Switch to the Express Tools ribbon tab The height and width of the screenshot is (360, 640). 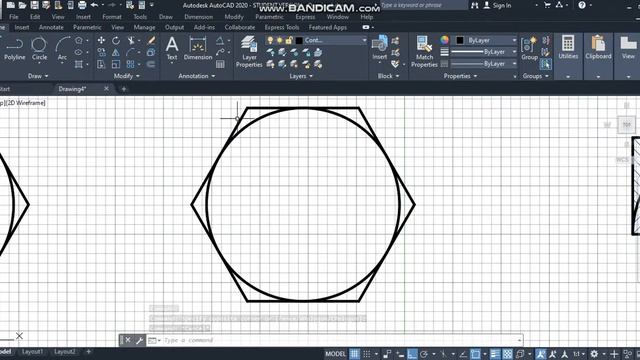coord(282,27)
